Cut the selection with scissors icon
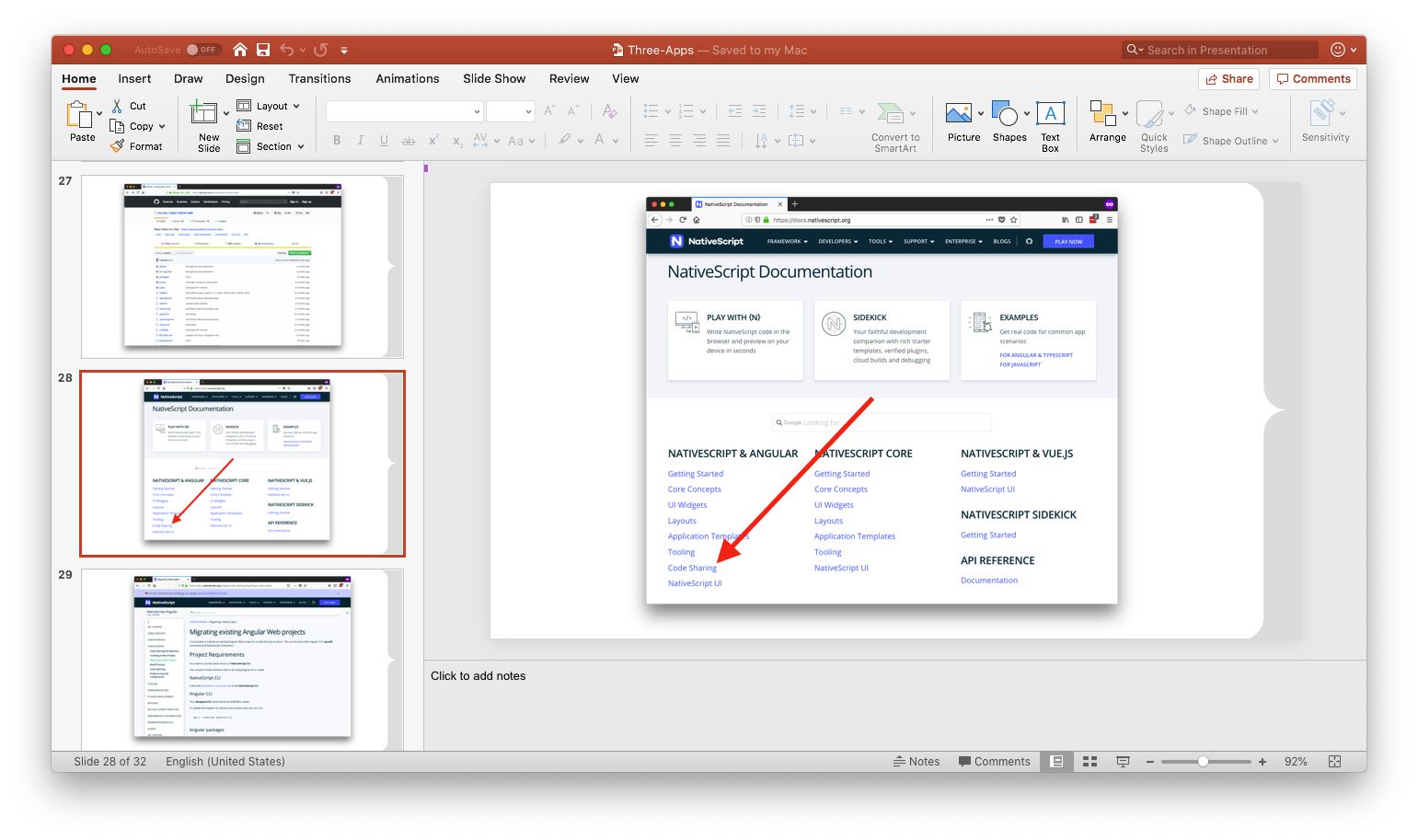This screenshot has height=840, width=1418. click(x=117, y=106)
